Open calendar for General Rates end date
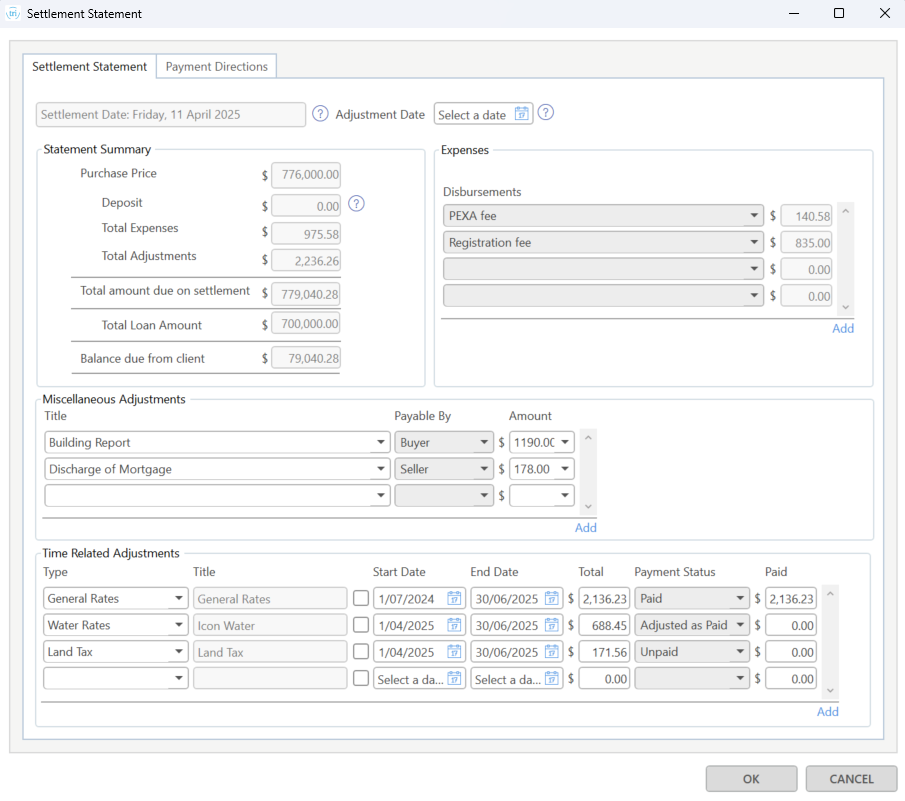Viewport: 905px width, 801px height. tap(551, 599)
